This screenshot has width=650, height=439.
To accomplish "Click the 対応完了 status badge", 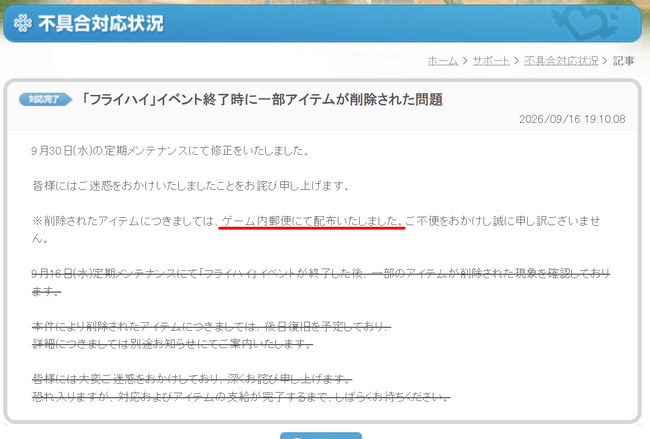I will (46, 99).
